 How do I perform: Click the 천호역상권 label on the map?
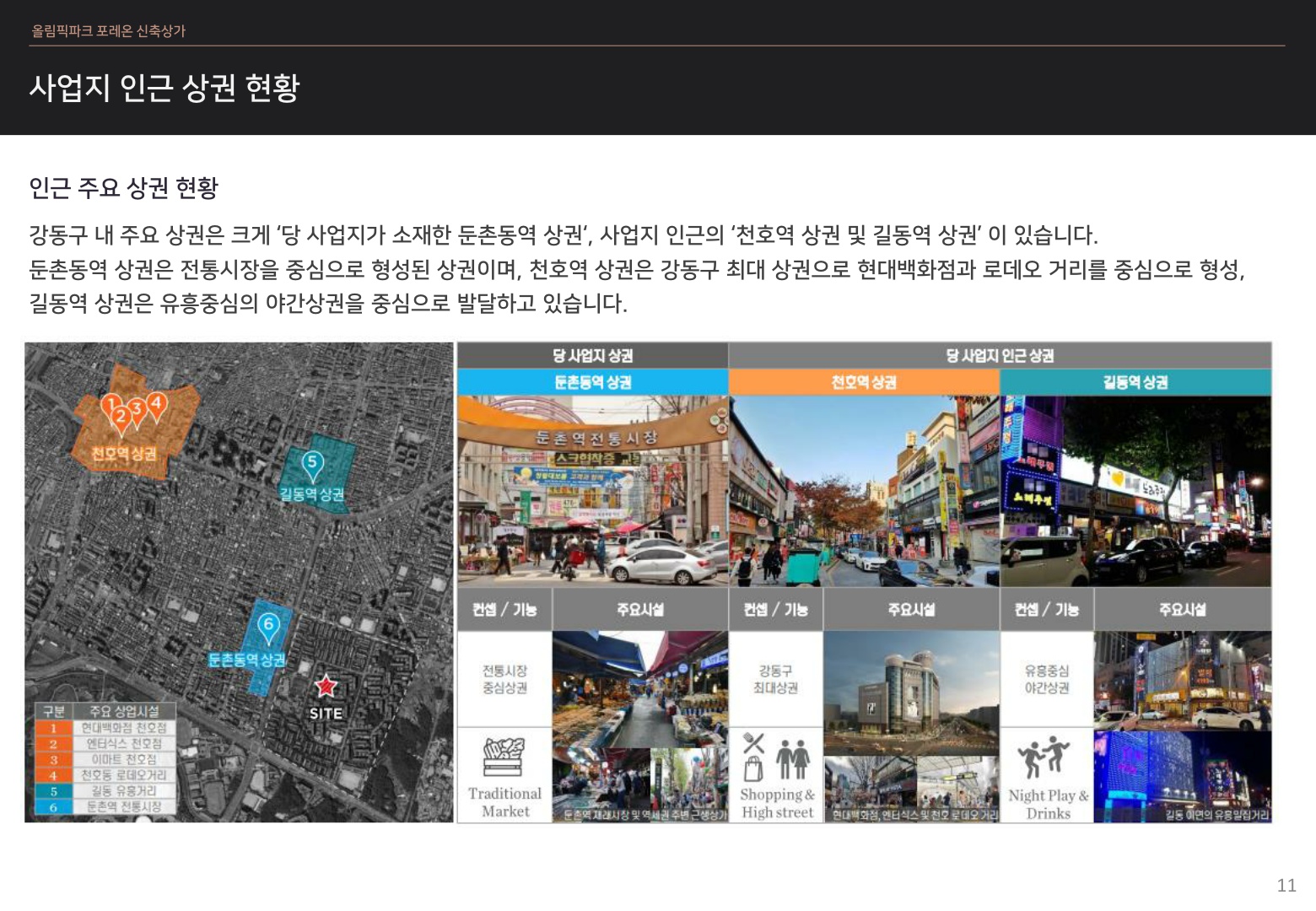coord(124,454)
